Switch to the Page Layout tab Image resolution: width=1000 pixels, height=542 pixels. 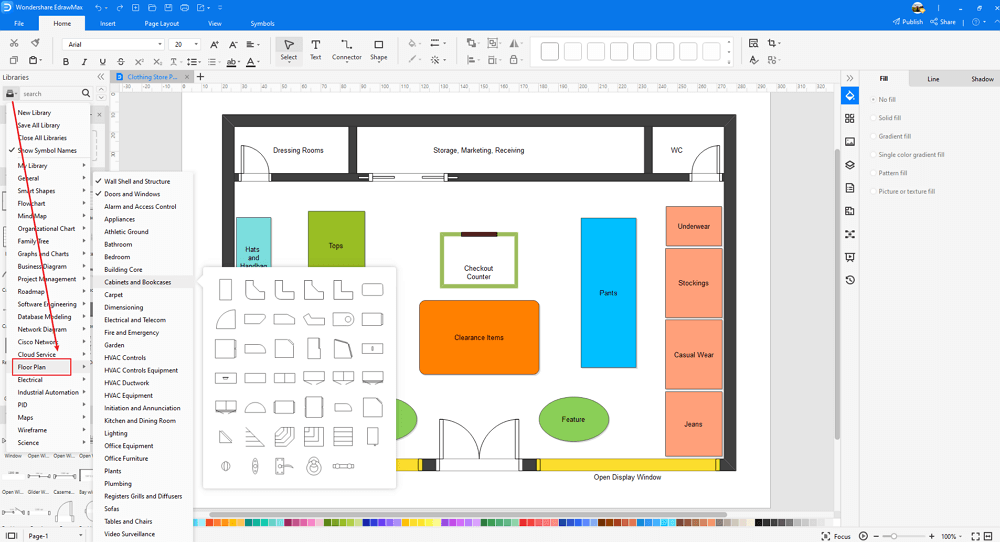coord(161,24)
